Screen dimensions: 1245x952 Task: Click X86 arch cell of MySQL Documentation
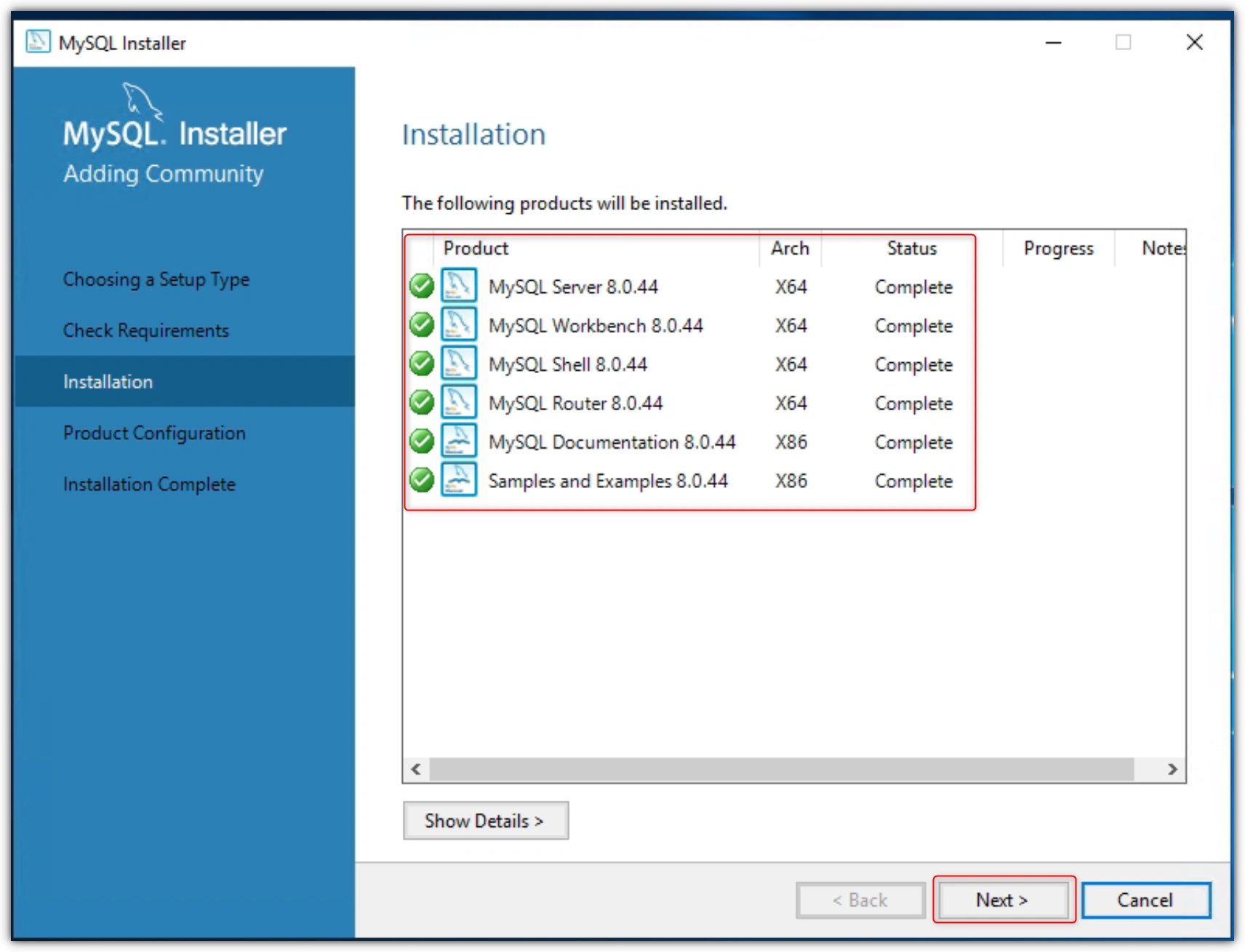[790, 441]
